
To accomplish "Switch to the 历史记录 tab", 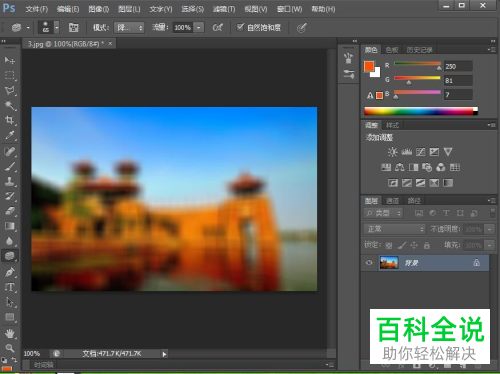I will (419, 50).
